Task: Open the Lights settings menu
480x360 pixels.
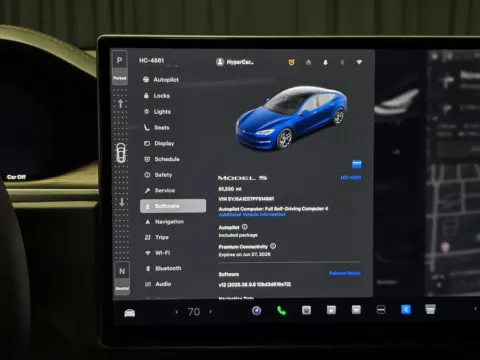Action: tap(157, 112)
